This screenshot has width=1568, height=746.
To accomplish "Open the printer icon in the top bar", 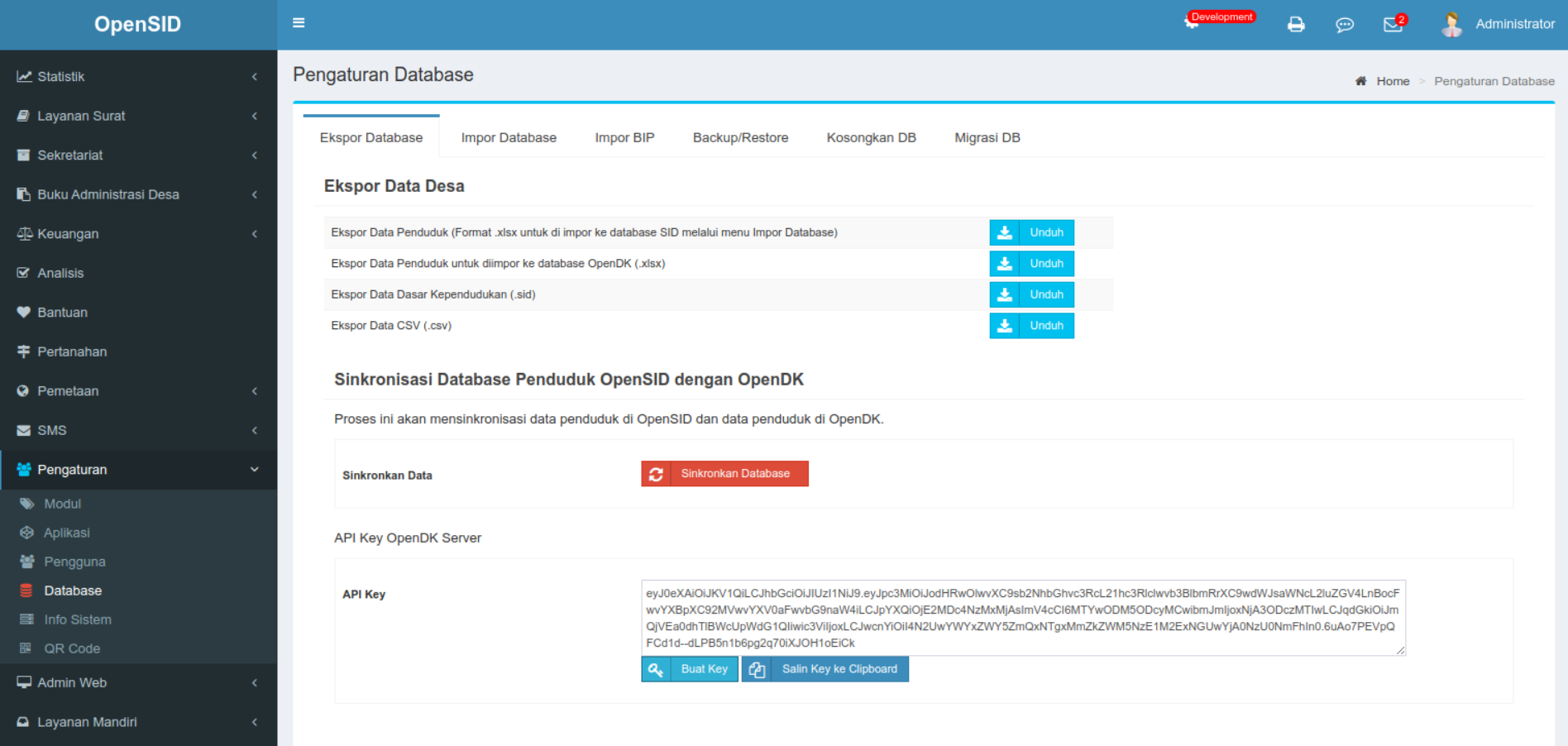I will click(1295, 25).
